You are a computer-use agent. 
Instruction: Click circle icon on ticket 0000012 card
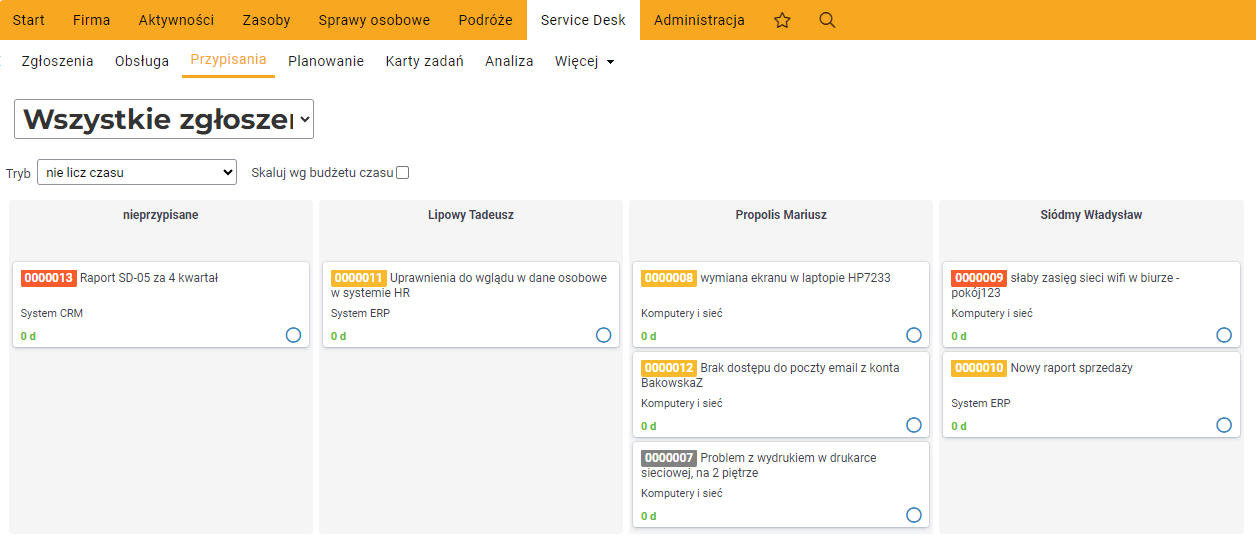pos(913,425)
